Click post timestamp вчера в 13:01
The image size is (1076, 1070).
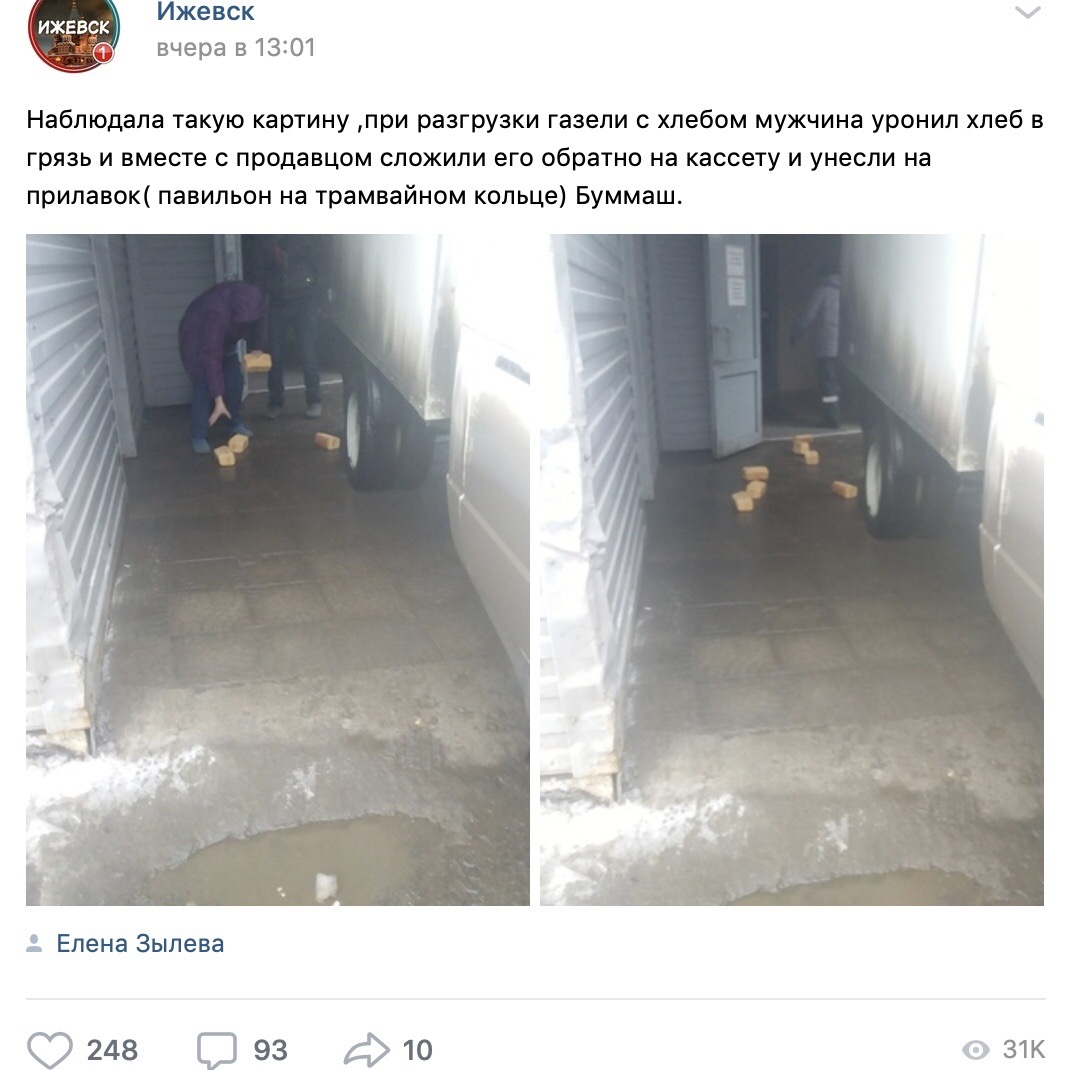coord(236,47)
